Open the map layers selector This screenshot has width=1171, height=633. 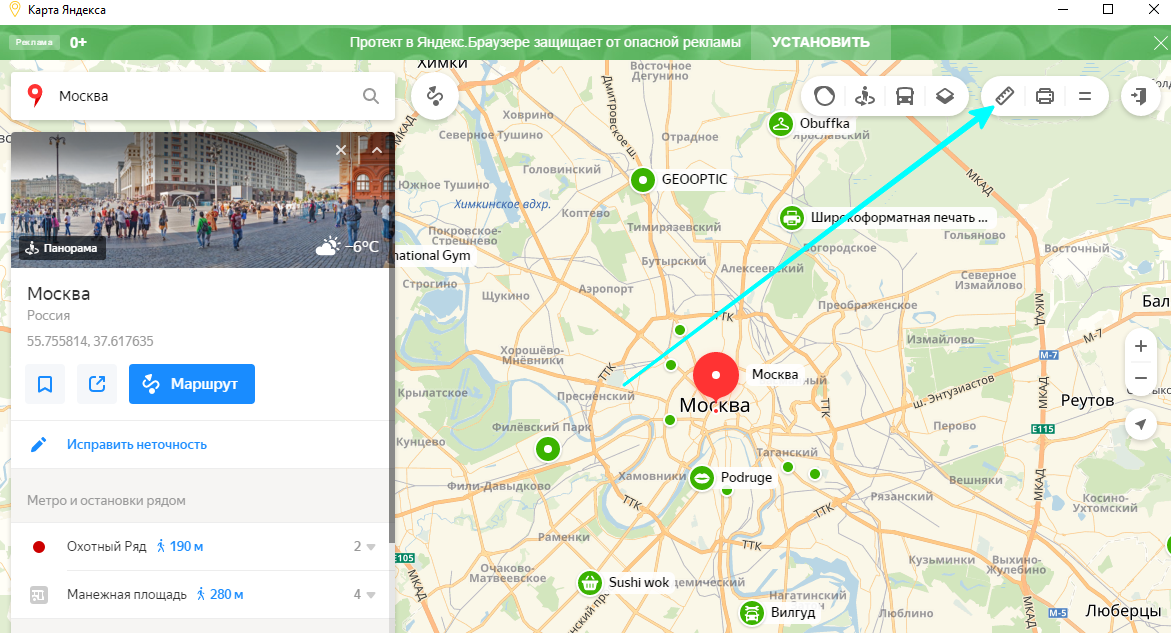click(945, 96)
